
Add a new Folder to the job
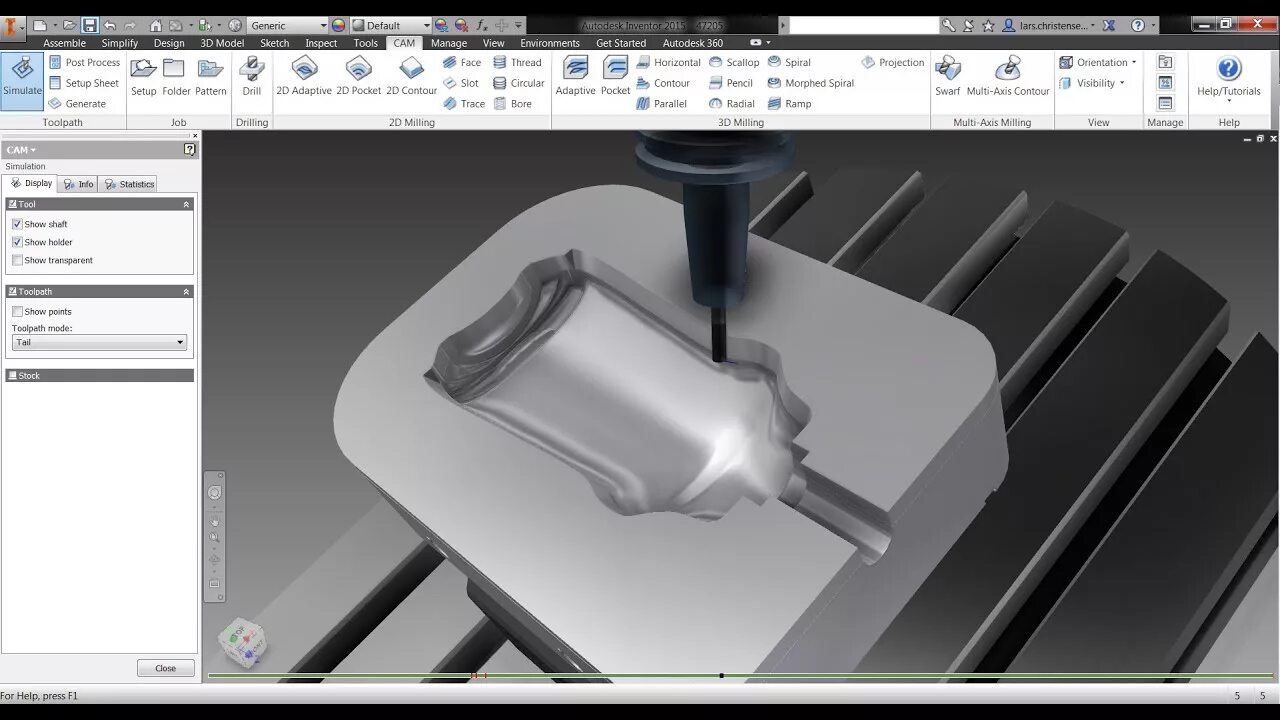tap(176, 78)
